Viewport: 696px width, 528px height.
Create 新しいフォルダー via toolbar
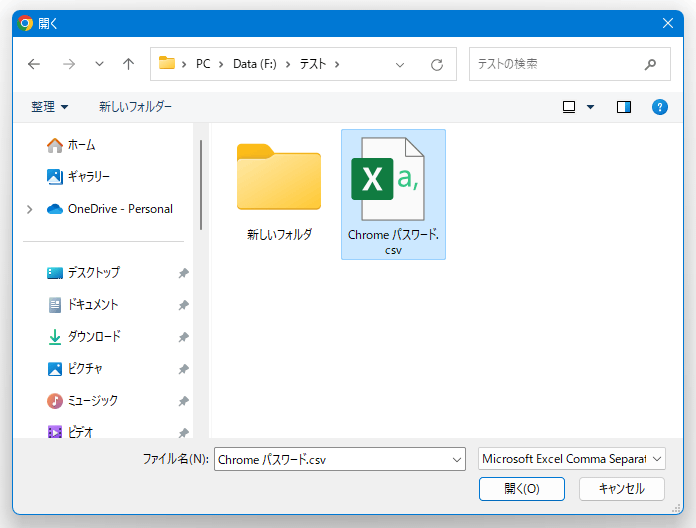pos(135,106)
